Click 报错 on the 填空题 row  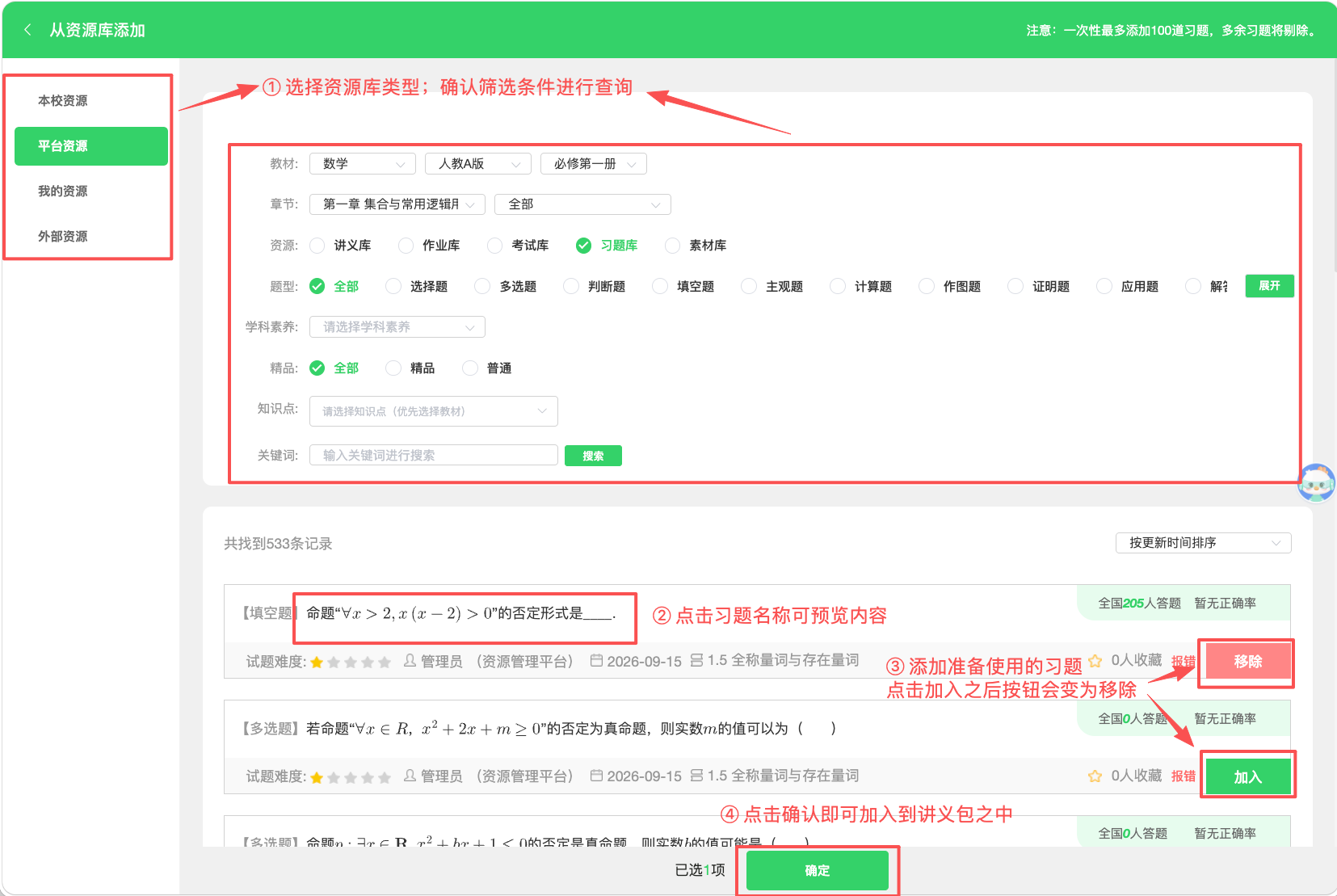[x=1183, y=661]
